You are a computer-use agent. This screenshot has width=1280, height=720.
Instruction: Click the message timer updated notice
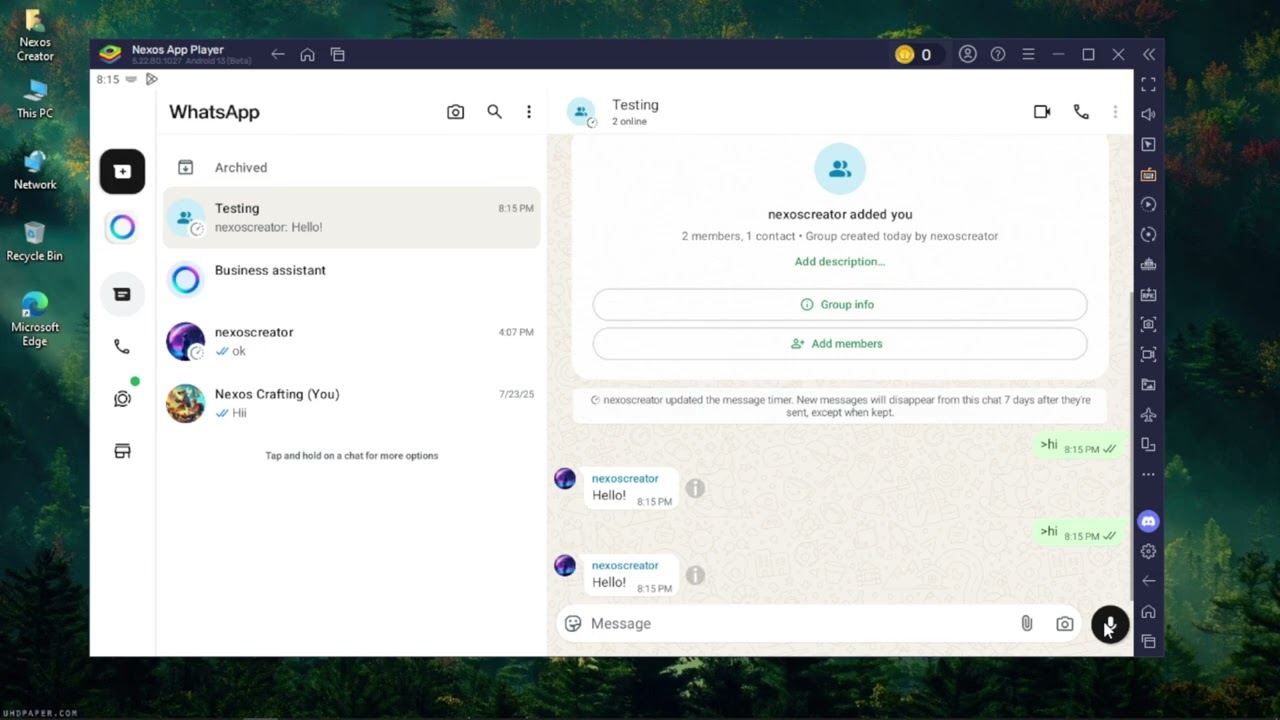(840, 406)
